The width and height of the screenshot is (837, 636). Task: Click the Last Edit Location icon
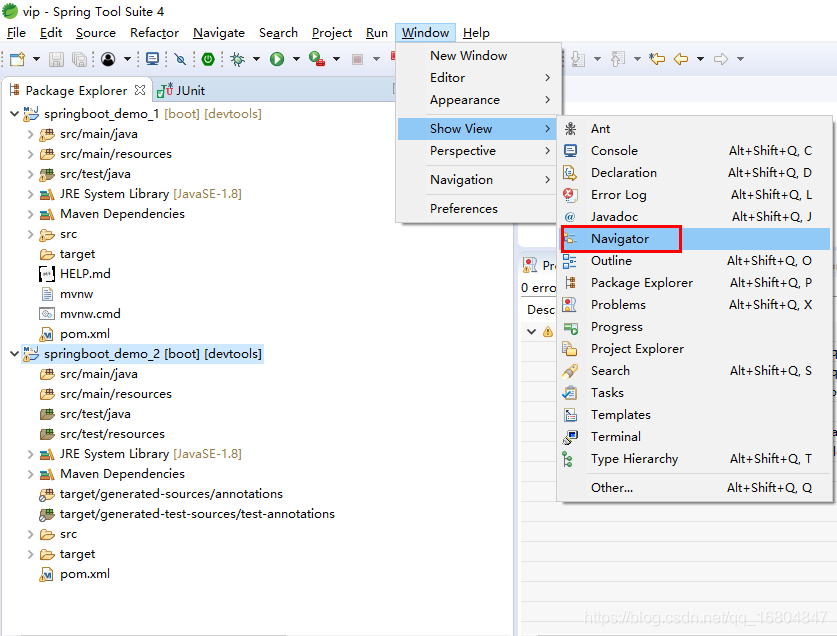[657, 59]
